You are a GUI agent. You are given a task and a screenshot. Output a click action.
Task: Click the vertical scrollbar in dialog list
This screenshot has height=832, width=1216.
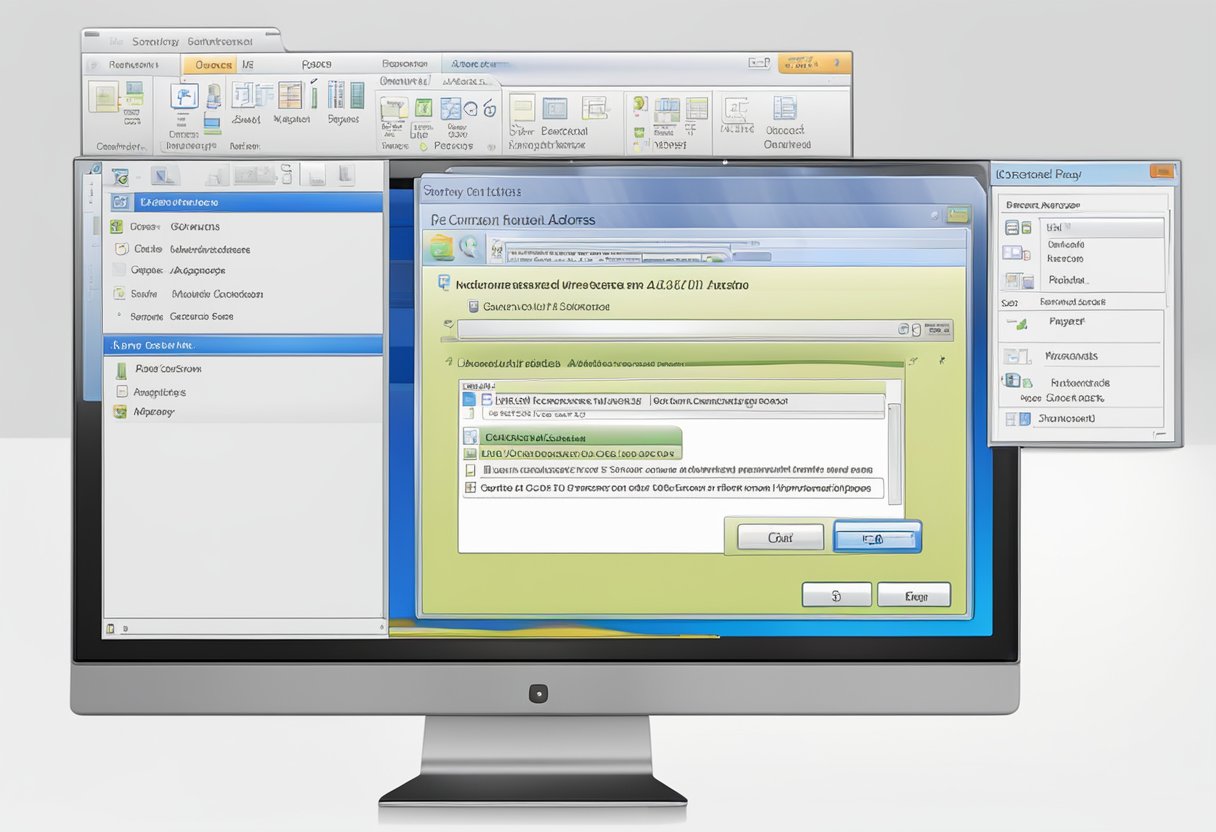895,450
